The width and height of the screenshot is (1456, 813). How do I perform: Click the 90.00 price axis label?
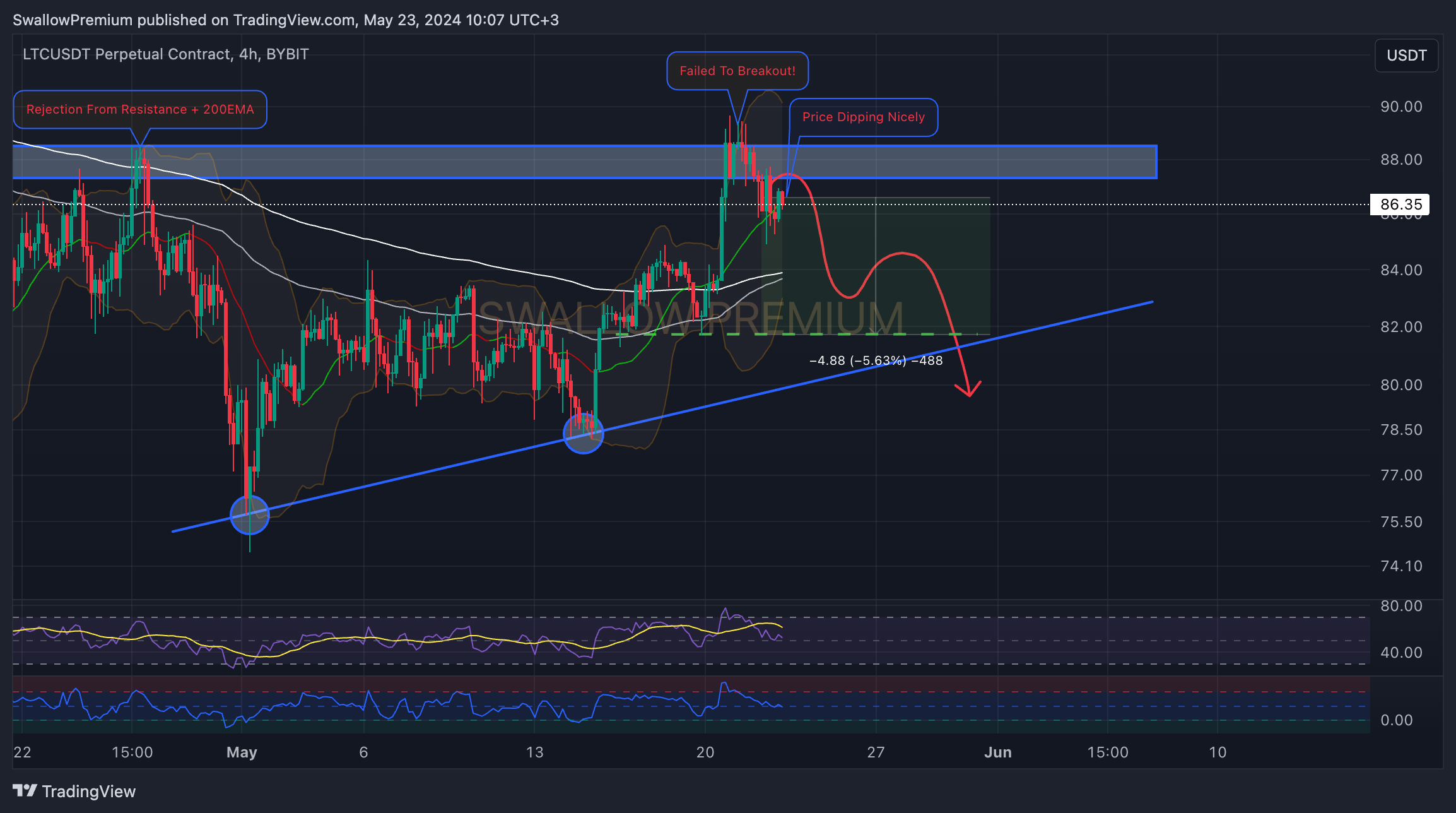click(1401, 106)
